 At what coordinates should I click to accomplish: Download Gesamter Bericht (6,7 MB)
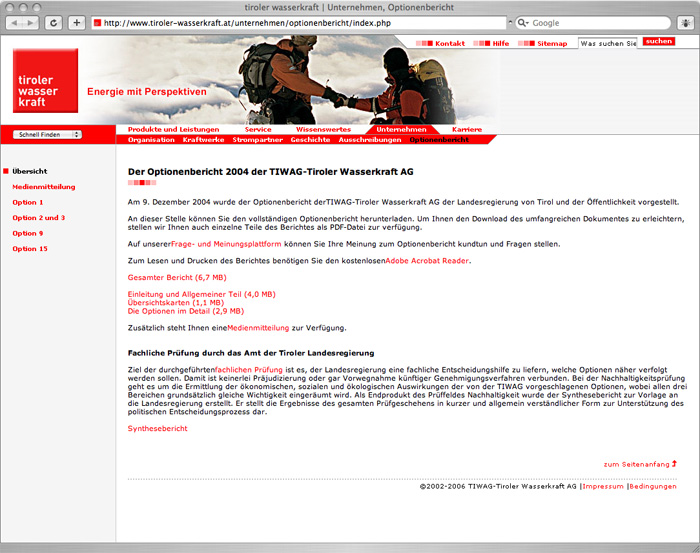pyautogui.click(x=177, y=277)
